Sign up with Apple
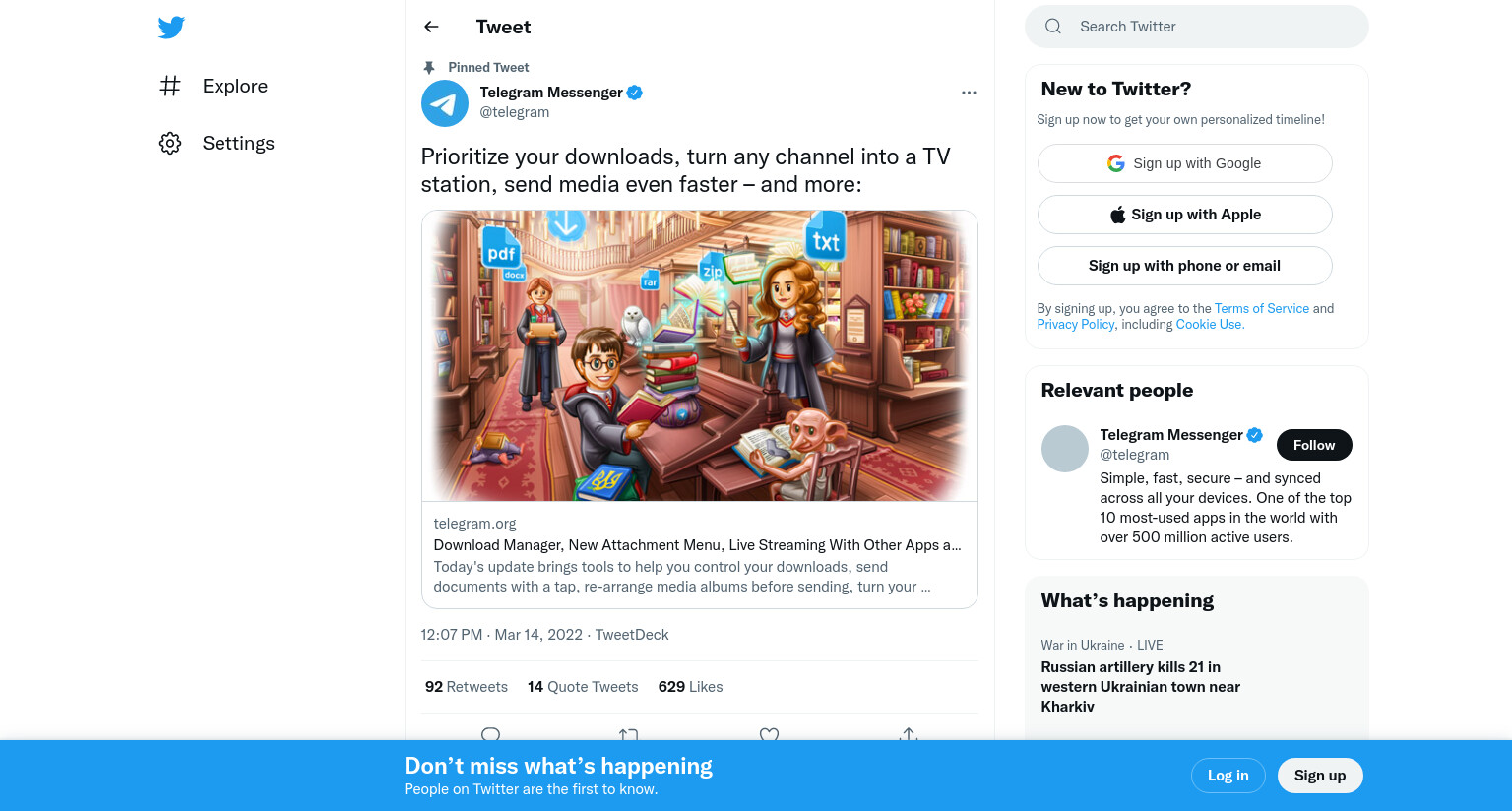Screen dimensions: 1512x811 click(1185, 215)
